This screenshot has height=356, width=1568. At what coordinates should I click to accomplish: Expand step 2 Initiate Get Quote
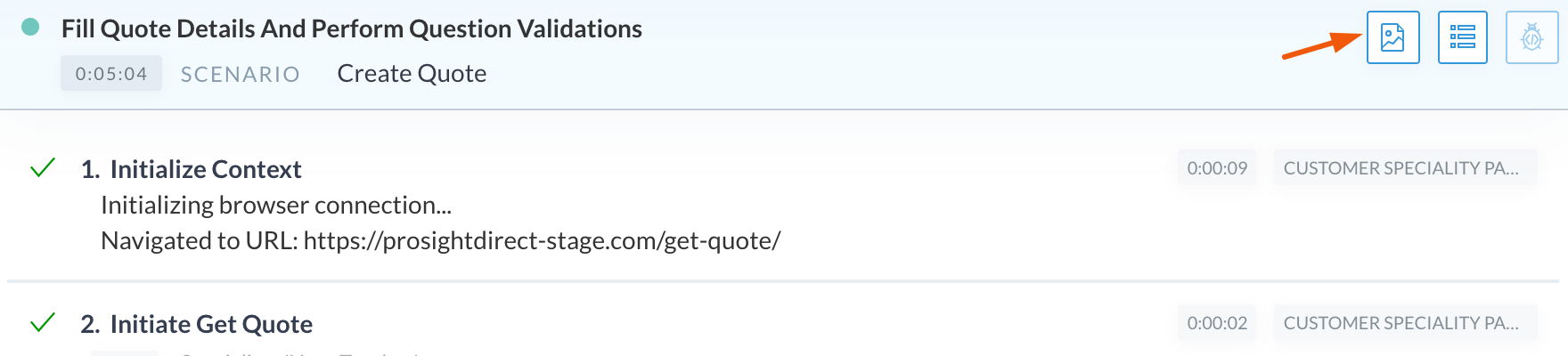coord(197,324)
